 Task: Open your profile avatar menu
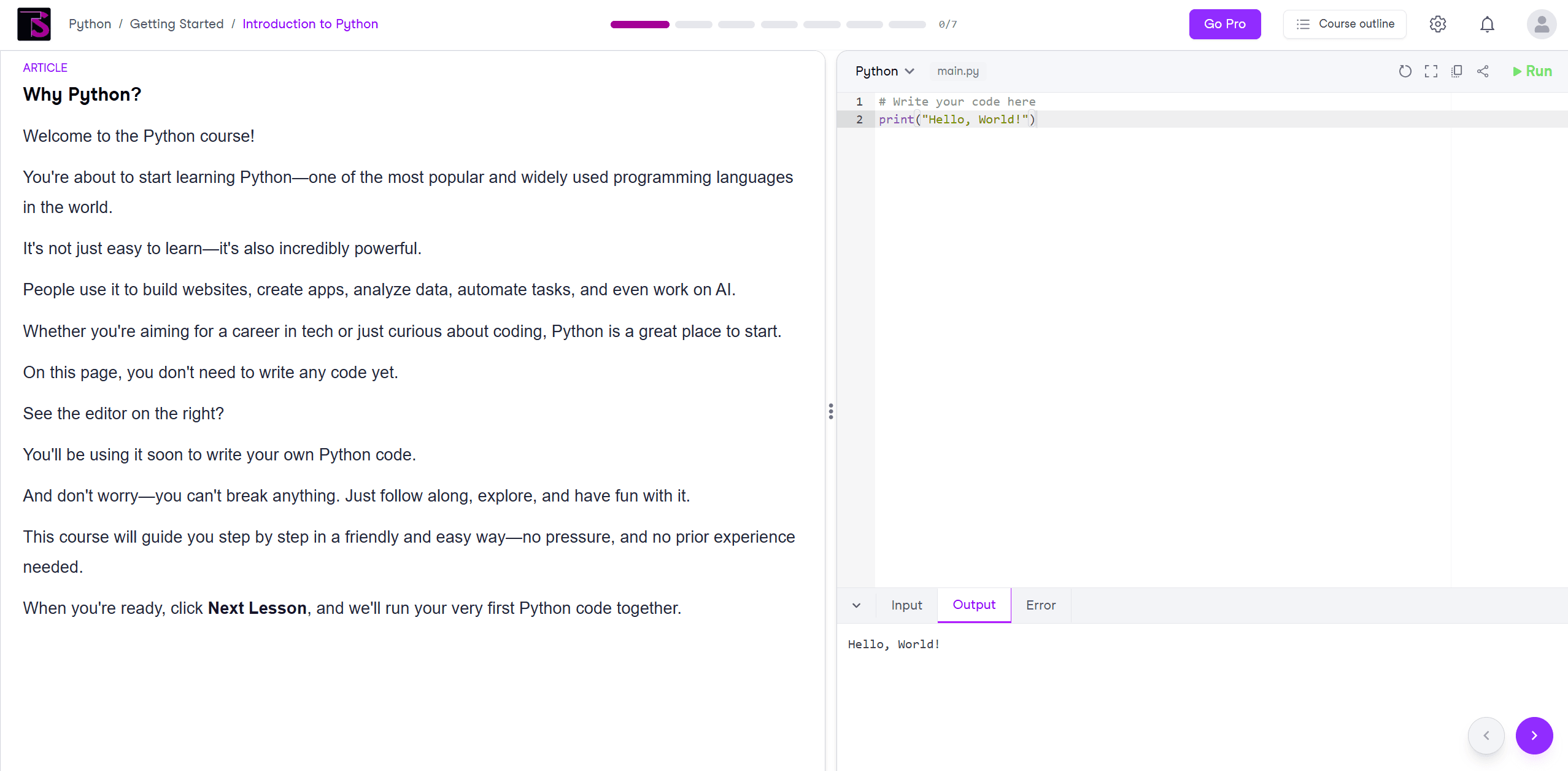click(1541, 24)
